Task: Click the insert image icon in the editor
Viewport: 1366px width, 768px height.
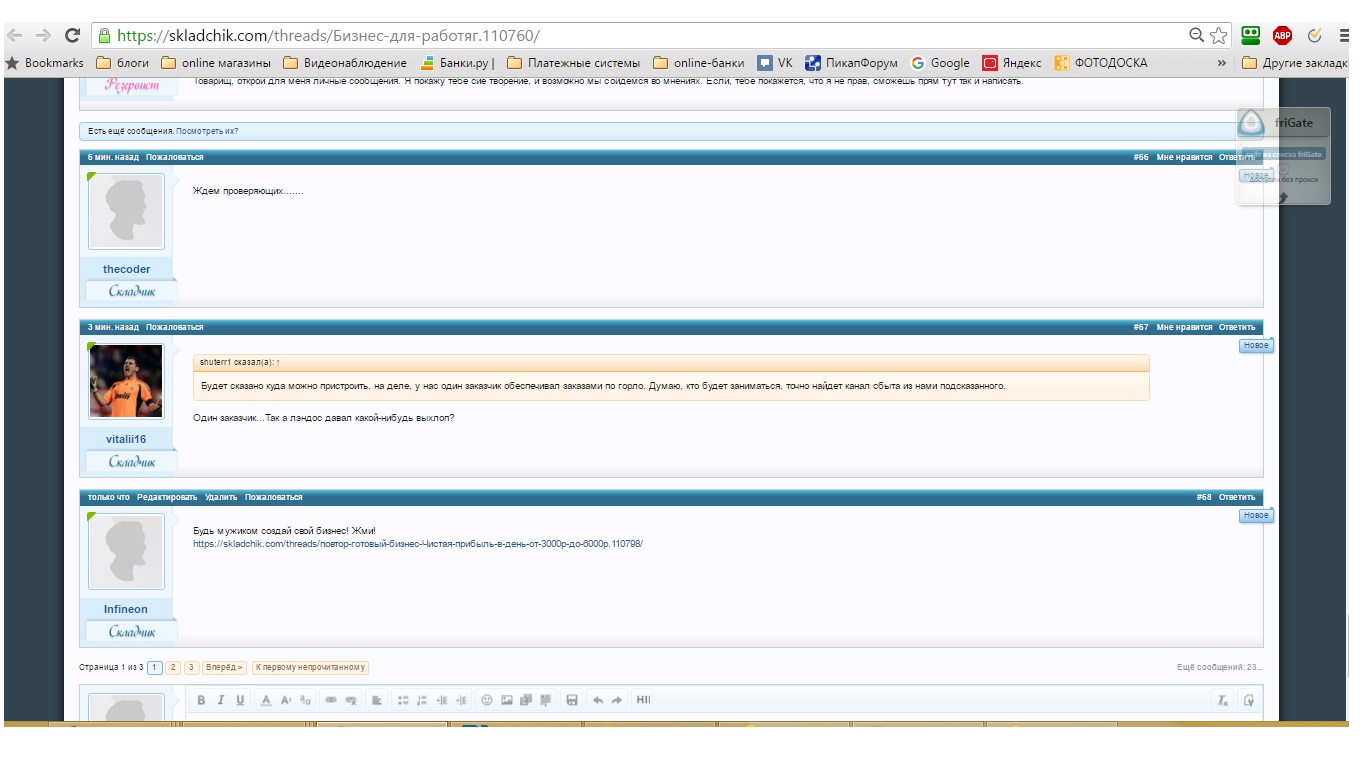Action: pos(507,700)
